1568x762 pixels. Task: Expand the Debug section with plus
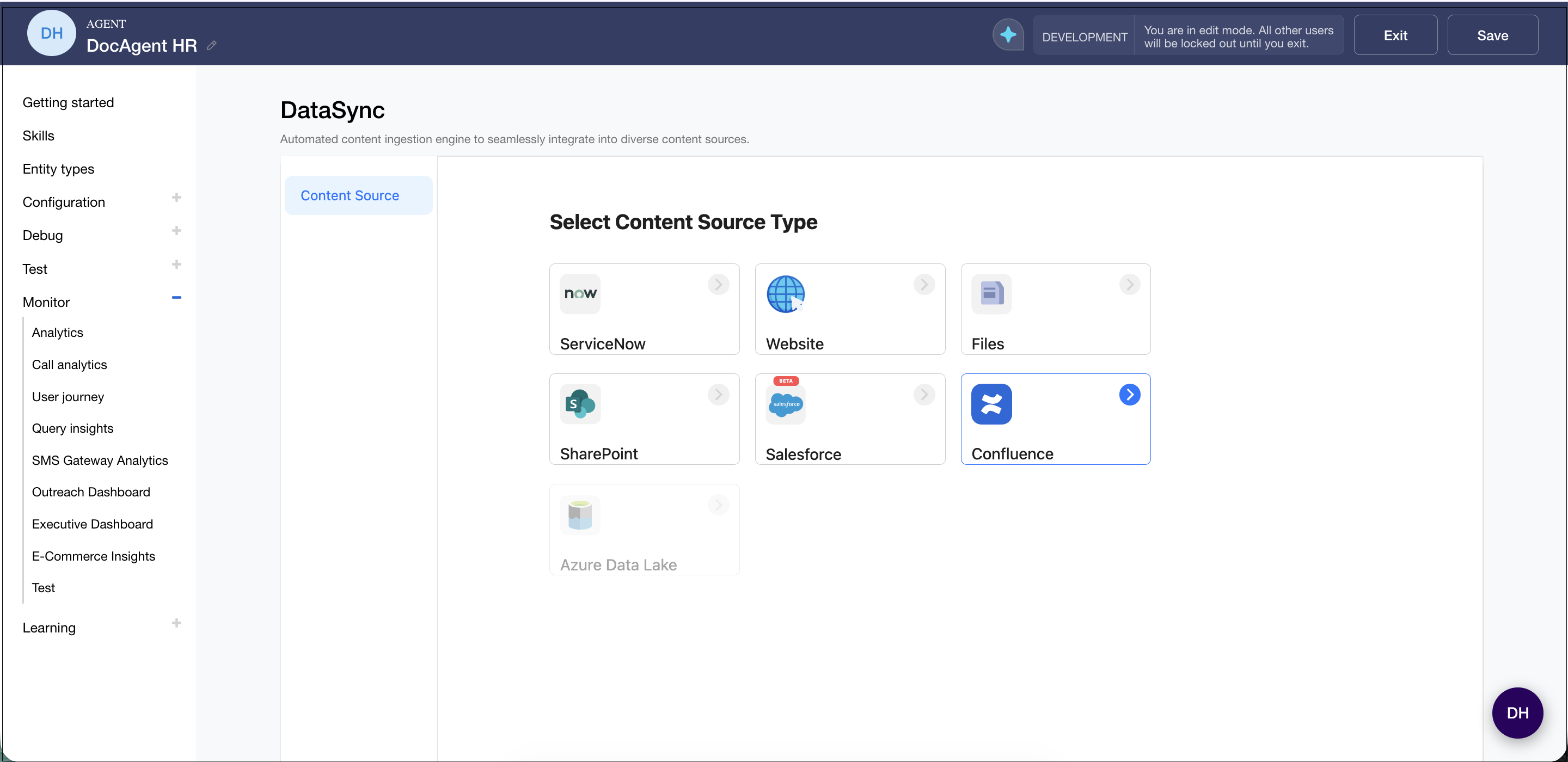(176, 231)
